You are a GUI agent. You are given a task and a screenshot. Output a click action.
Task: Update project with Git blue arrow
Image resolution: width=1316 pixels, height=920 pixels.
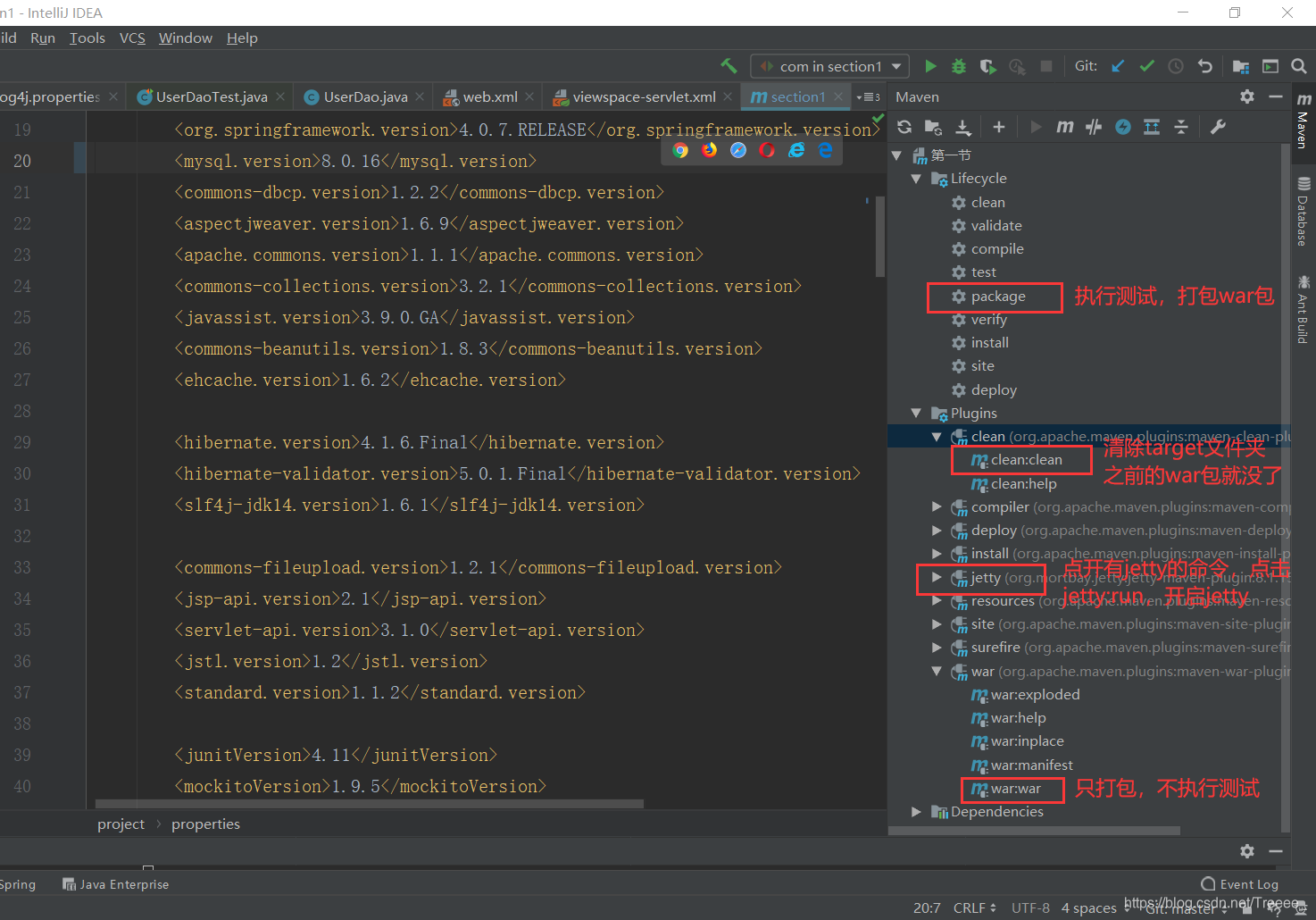1118,66
